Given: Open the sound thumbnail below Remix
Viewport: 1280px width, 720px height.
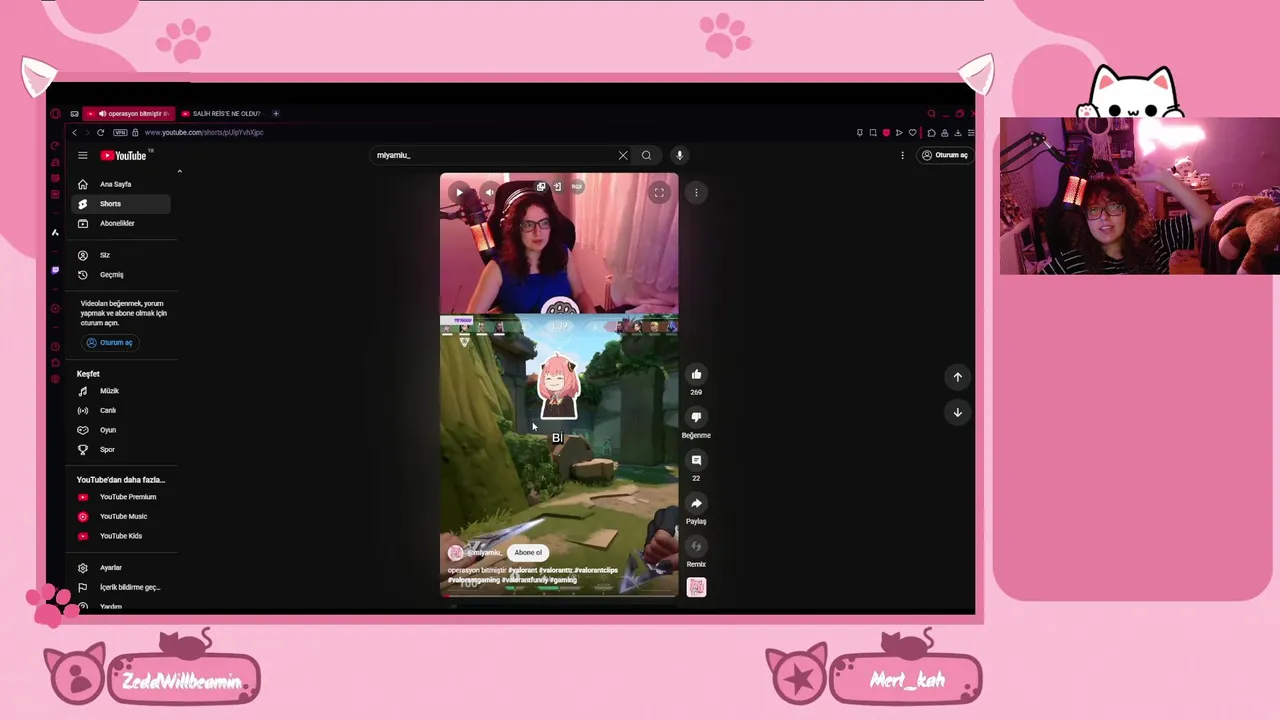Looking at the screenshot, I should point(696,587).
